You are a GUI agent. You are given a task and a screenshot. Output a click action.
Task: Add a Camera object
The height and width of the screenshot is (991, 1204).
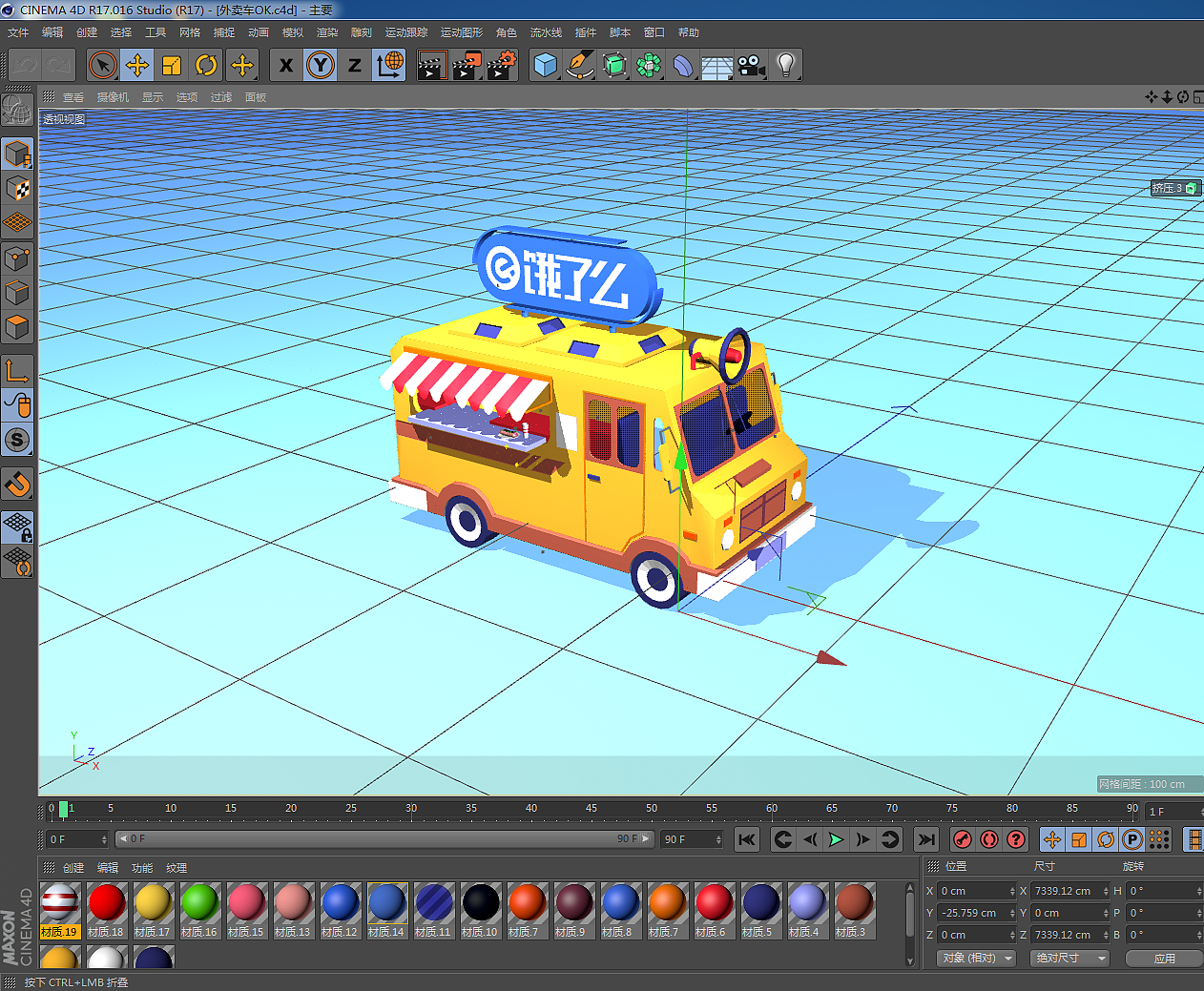pyautogui.click(x=752, y=65)
